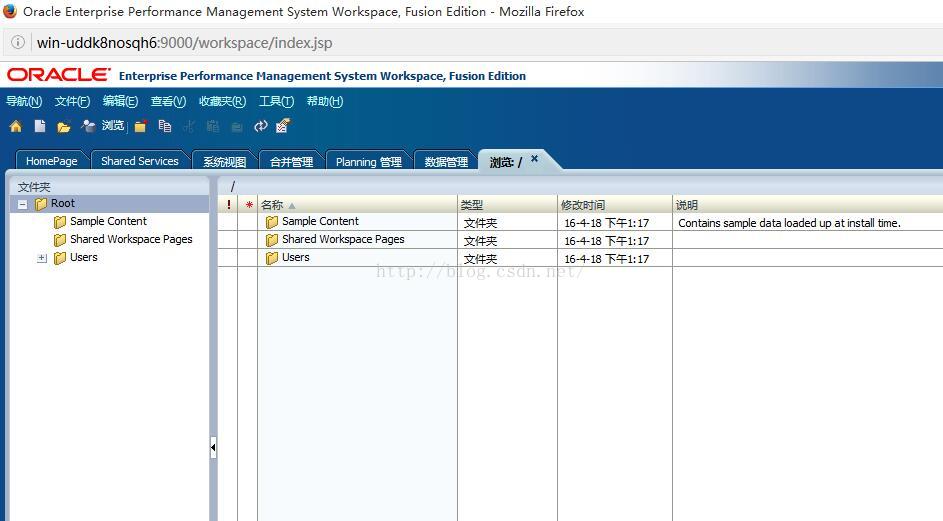
Task: Open the 文件(F) menu
Action: coord(72,101)
